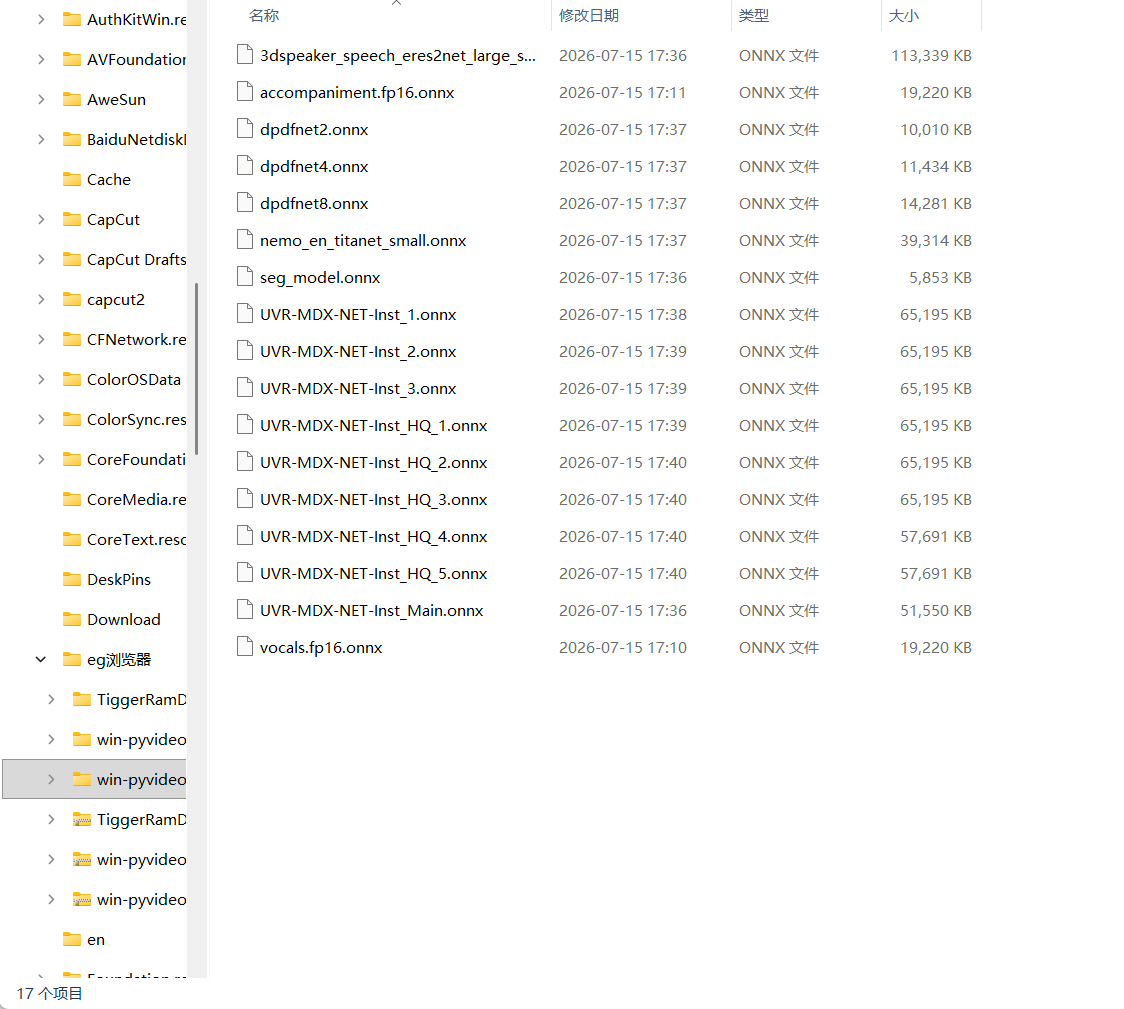Expand the CoreFoundati folder chevron
The image size is (1124, 1009).
[41, 459]
